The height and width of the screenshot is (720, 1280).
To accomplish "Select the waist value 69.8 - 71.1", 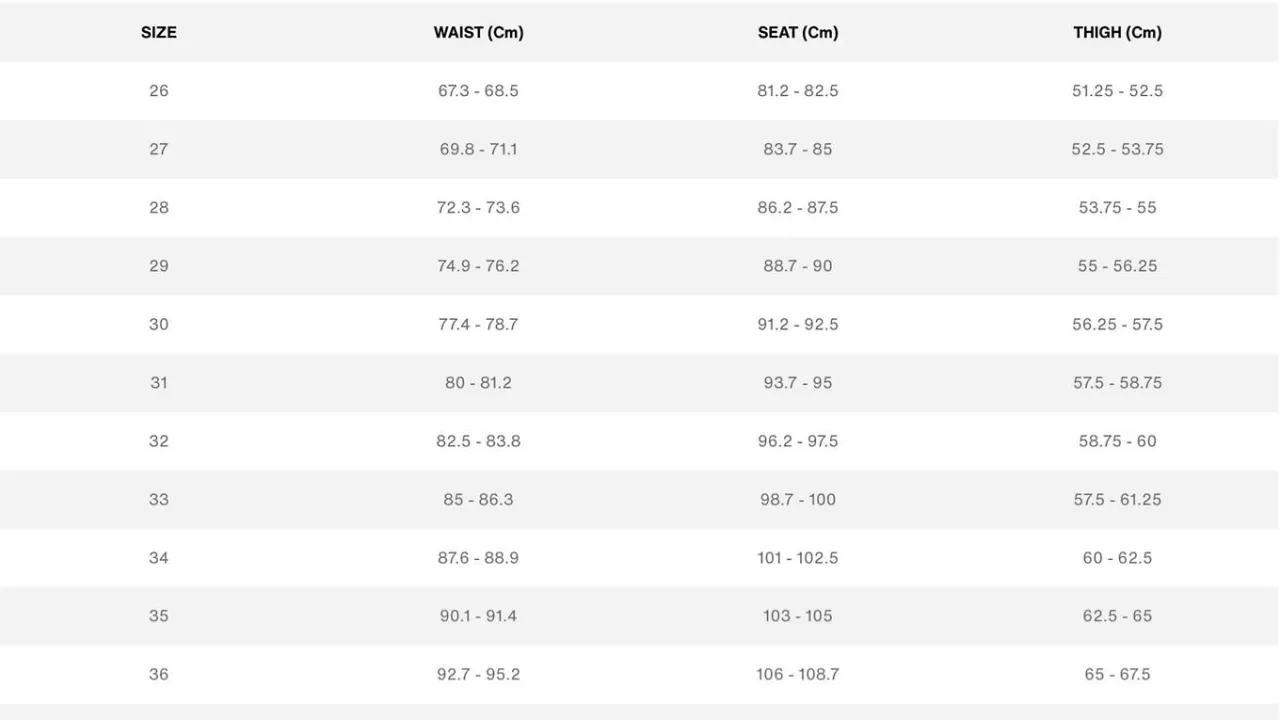I will [x=478, y=149].
